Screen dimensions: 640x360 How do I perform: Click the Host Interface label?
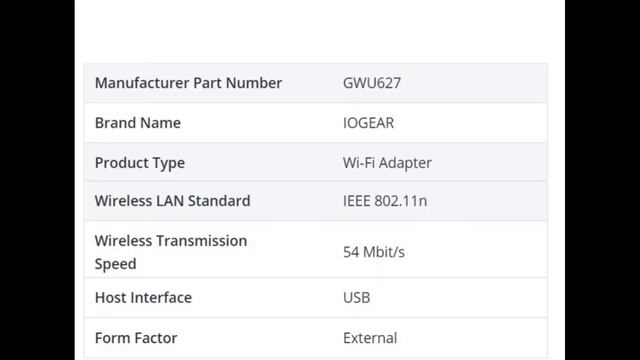[143, 298]
